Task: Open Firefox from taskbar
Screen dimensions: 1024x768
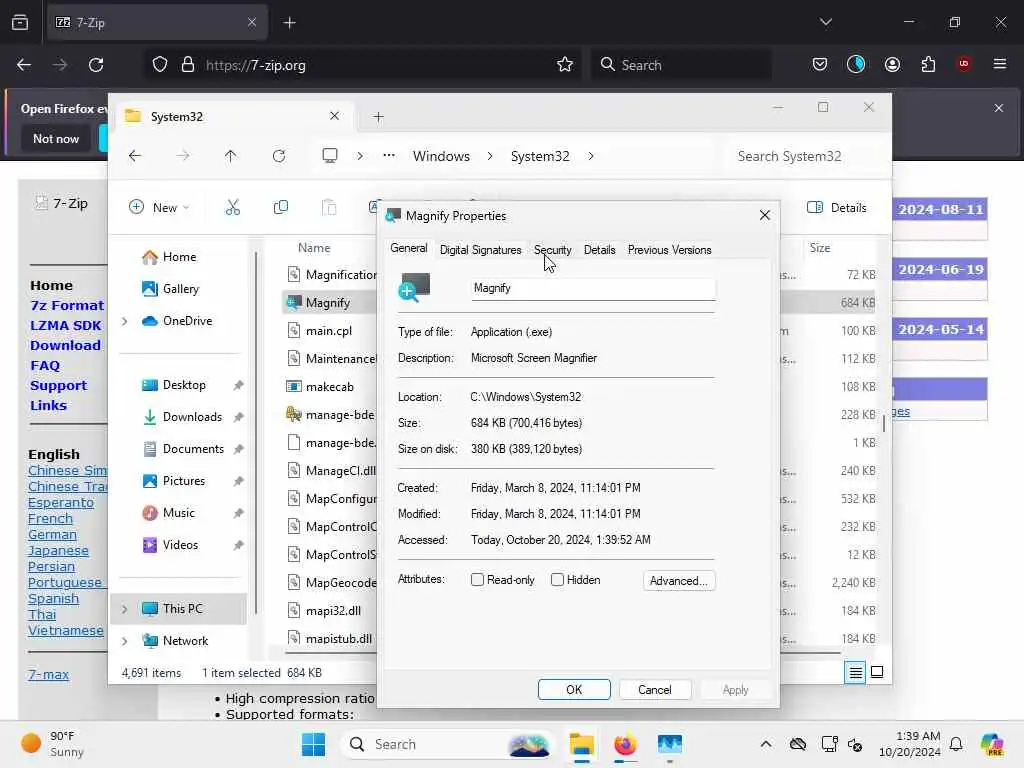Action: [x=625, y=744]
